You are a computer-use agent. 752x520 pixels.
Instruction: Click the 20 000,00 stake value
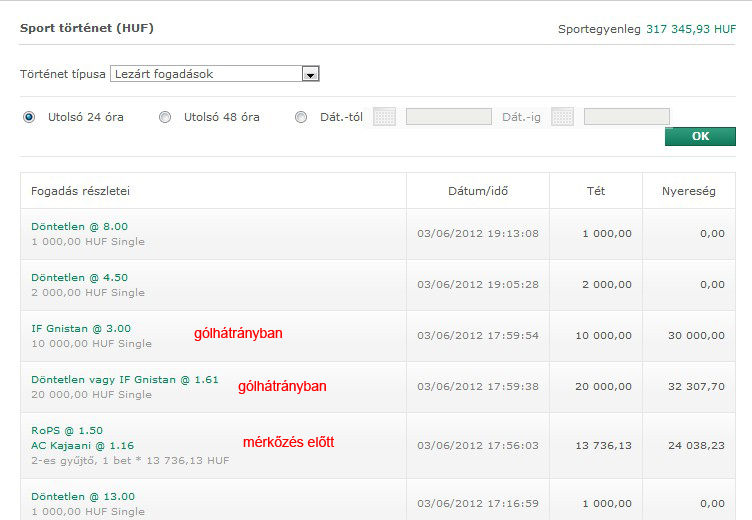tap(603, 386)
